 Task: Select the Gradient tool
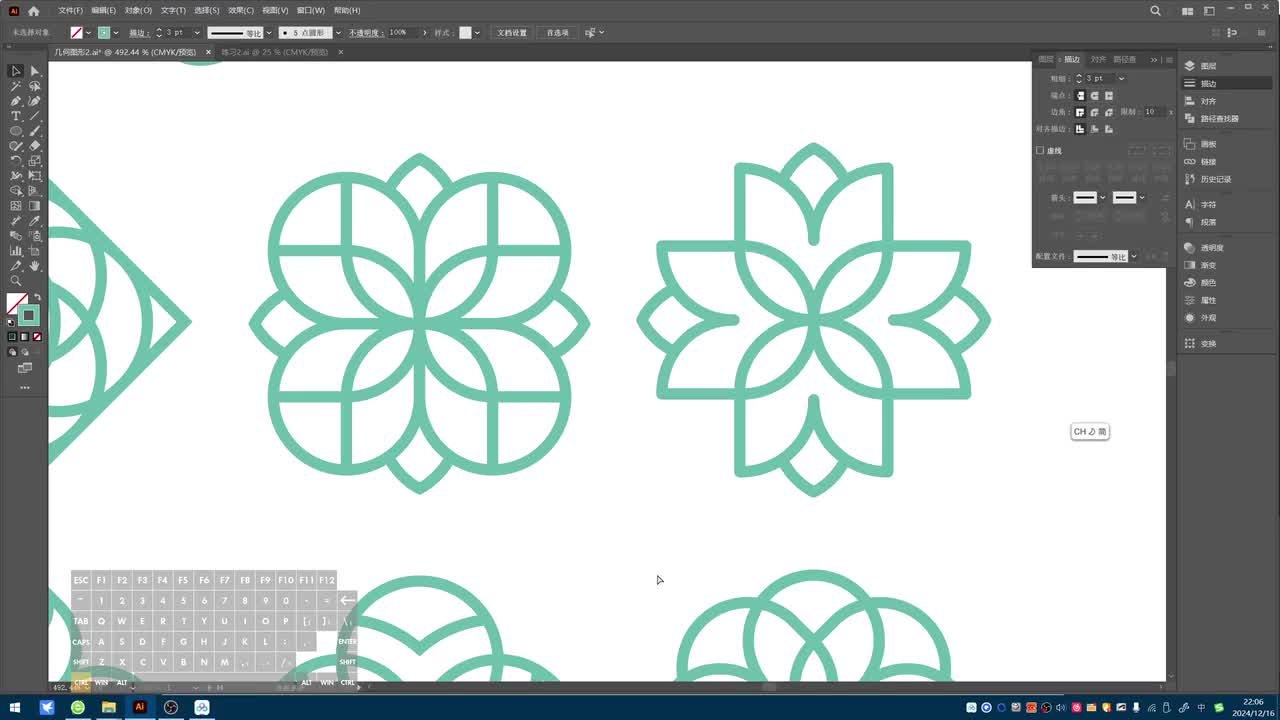tap(35, 206)
